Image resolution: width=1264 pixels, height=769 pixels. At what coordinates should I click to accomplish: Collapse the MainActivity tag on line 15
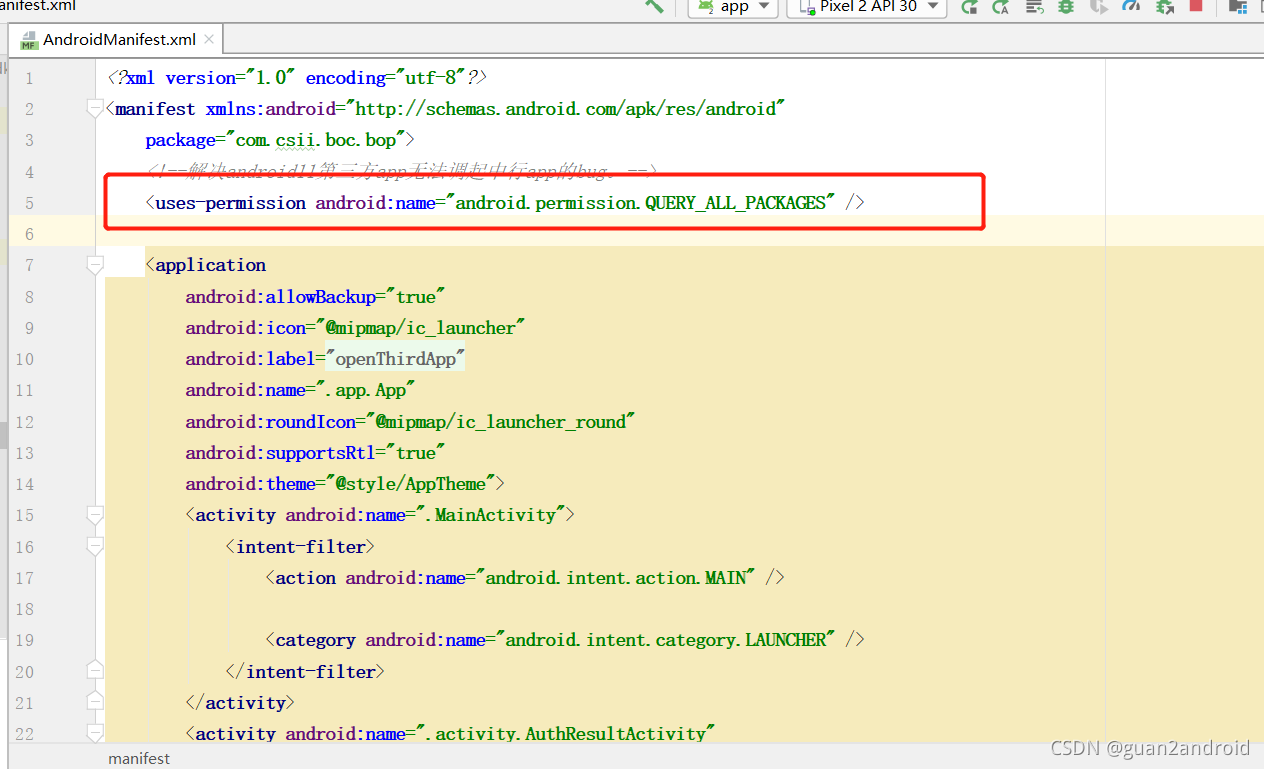(x=95, y=515)
